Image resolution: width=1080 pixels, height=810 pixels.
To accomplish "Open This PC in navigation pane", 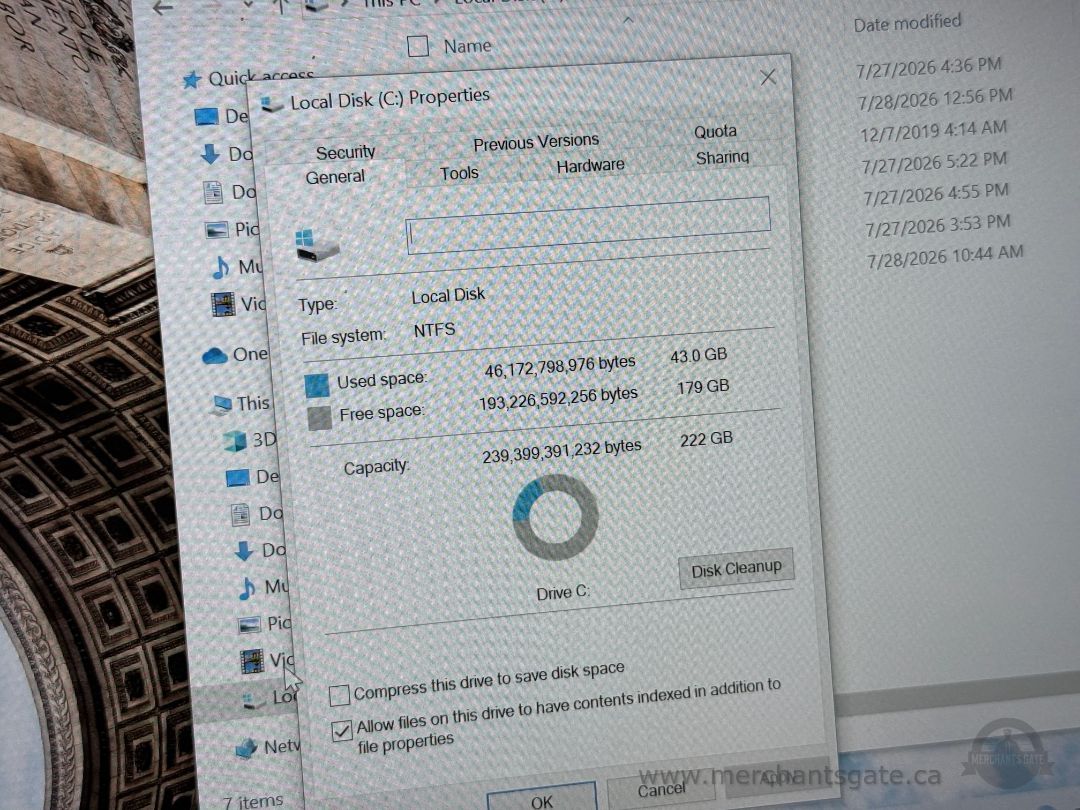I will [x=241, y=404].
